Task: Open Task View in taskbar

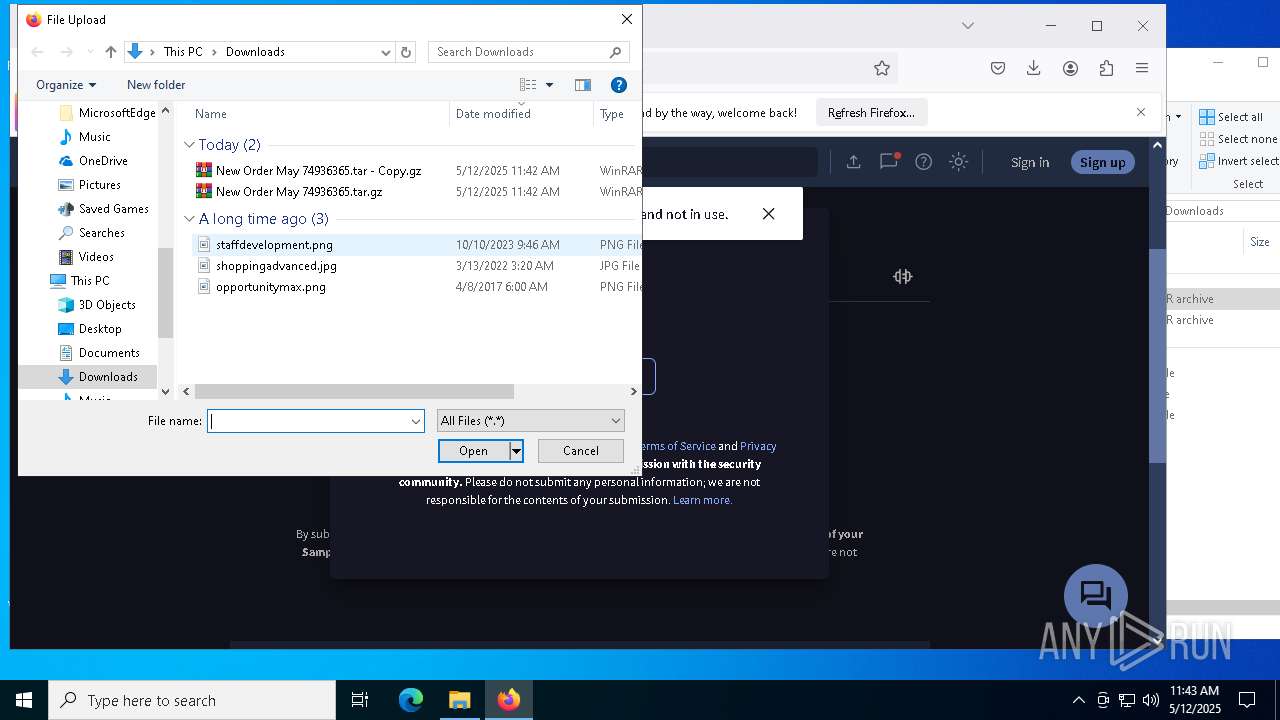Action: coord(360,700)
